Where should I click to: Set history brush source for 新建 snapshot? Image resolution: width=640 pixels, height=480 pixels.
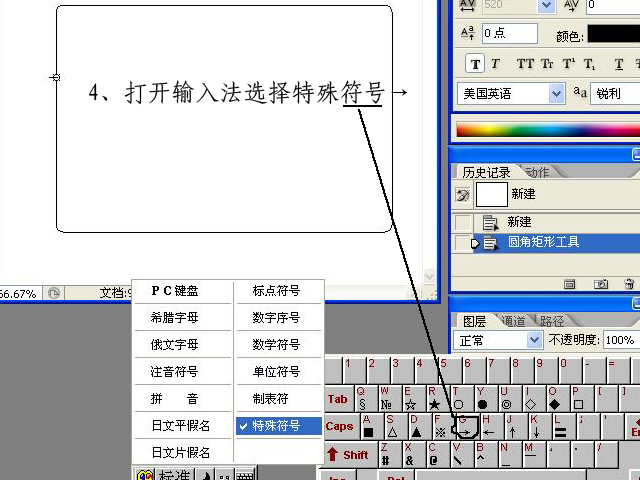[x=463, y=195]
